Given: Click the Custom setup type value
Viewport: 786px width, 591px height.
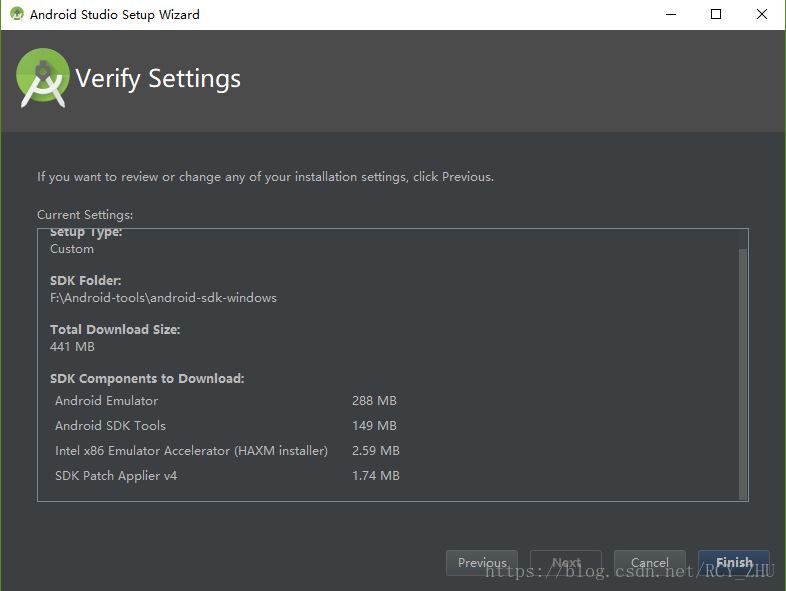Looking at the screenshot, I should (x=72, y=249).
